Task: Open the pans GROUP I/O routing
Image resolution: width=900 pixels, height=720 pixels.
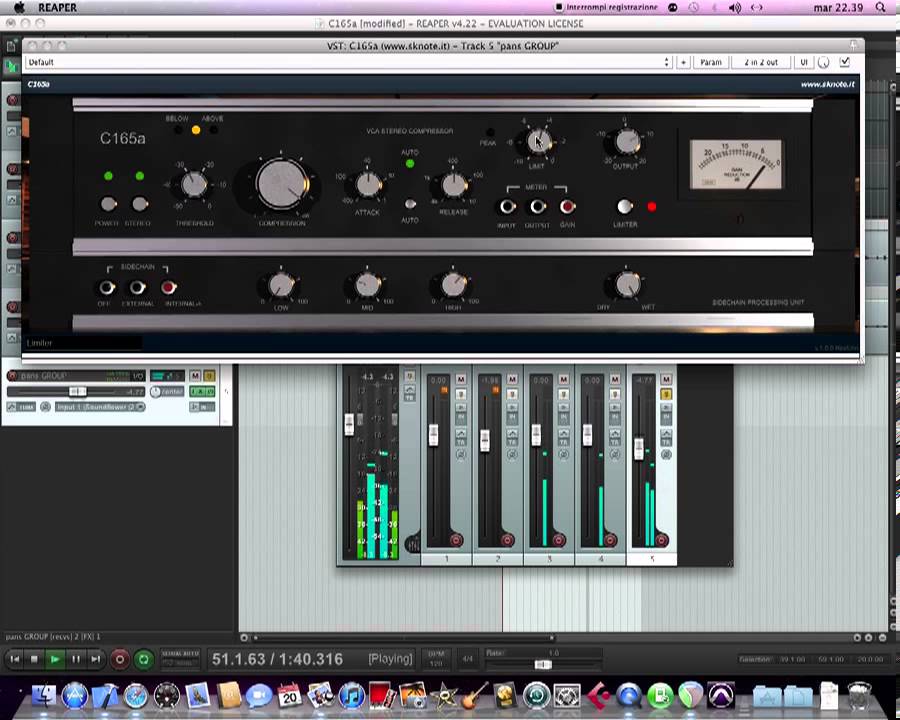Action: click(x=138, y=376)
